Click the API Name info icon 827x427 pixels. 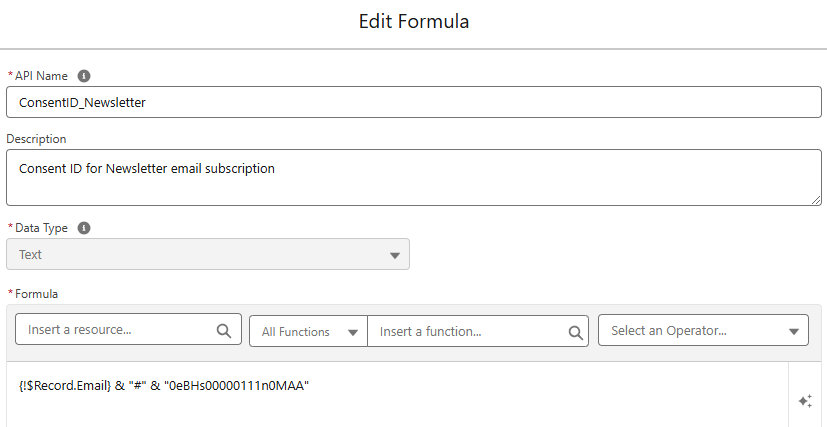pos(84,76)
